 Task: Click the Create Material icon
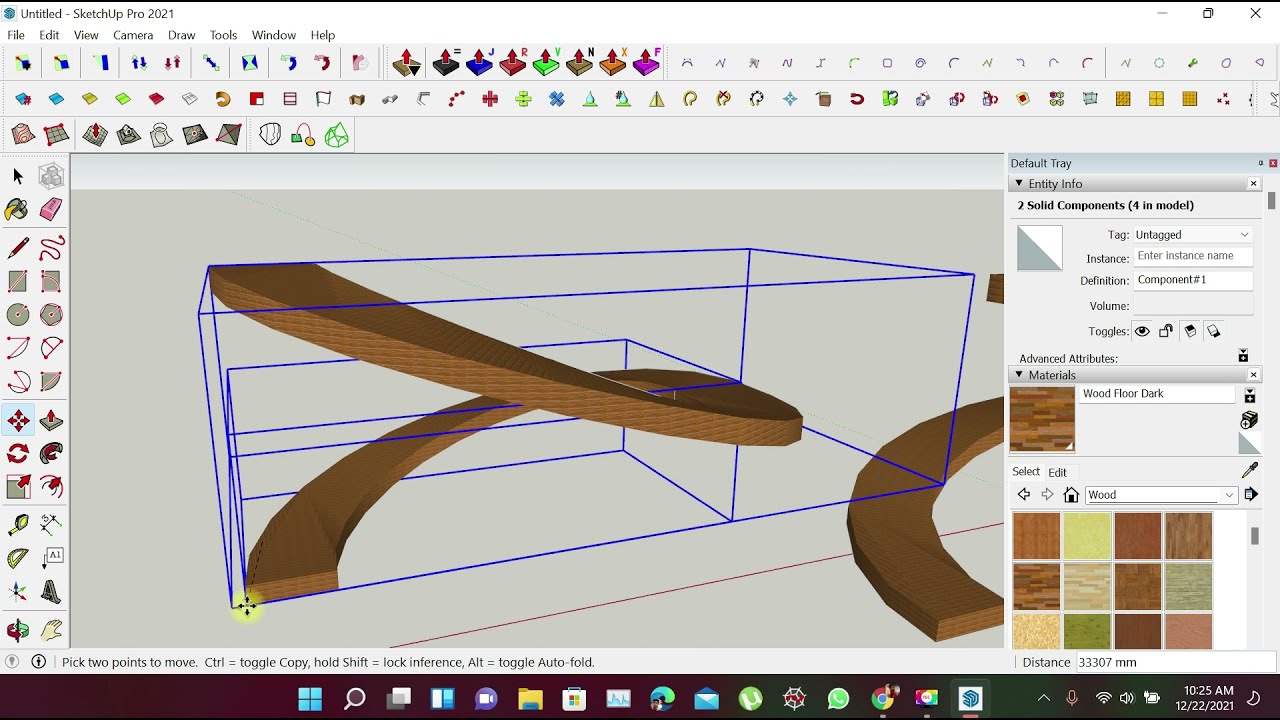[x=1249, y=420]
